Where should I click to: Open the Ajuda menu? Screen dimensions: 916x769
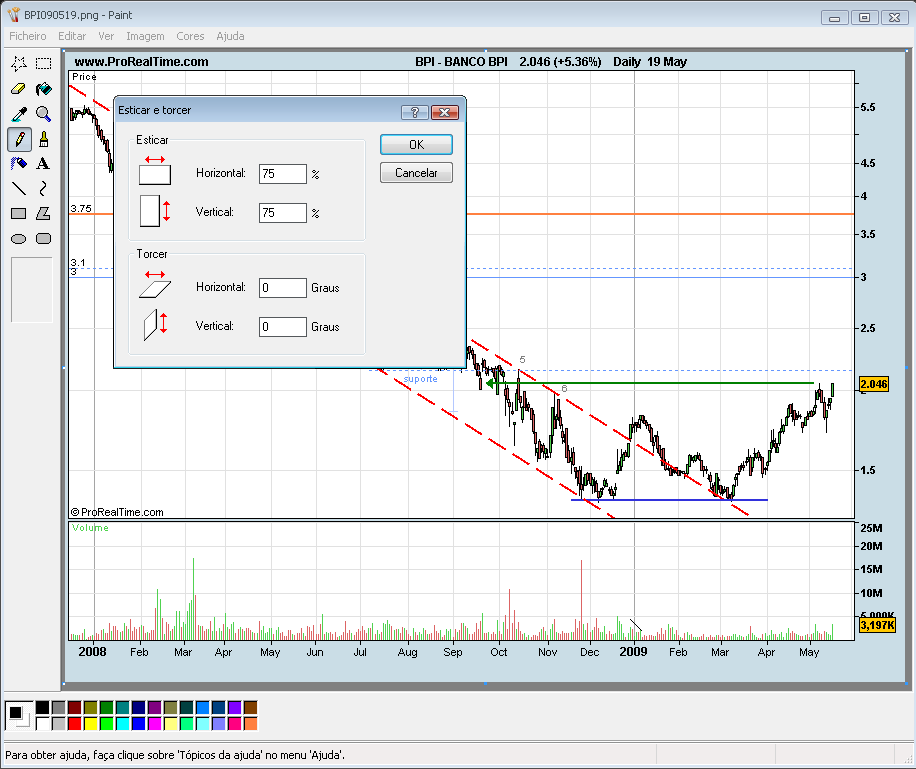[230, 36]
